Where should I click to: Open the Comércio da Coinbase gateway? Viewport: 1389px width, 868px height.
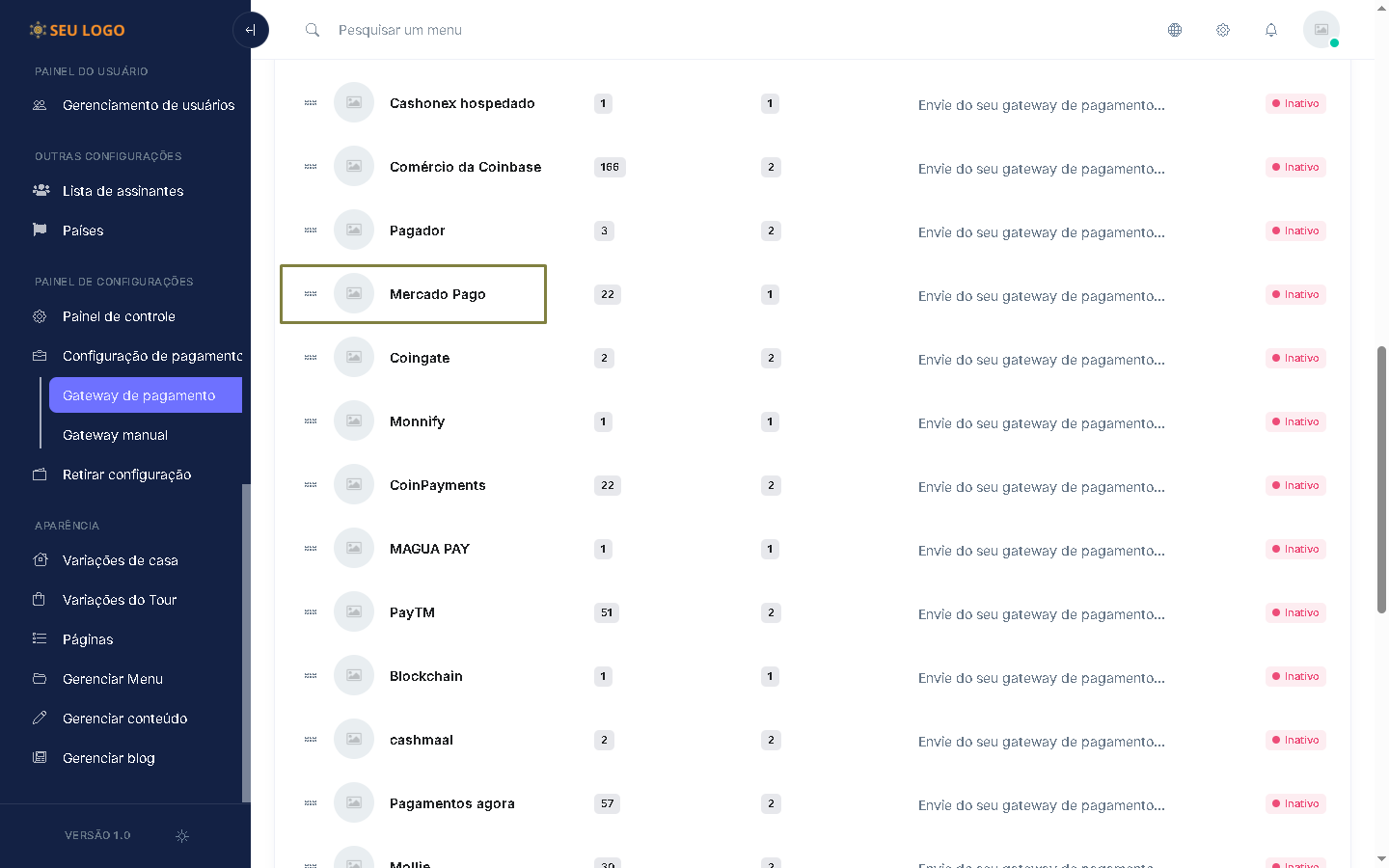[465, 167]
